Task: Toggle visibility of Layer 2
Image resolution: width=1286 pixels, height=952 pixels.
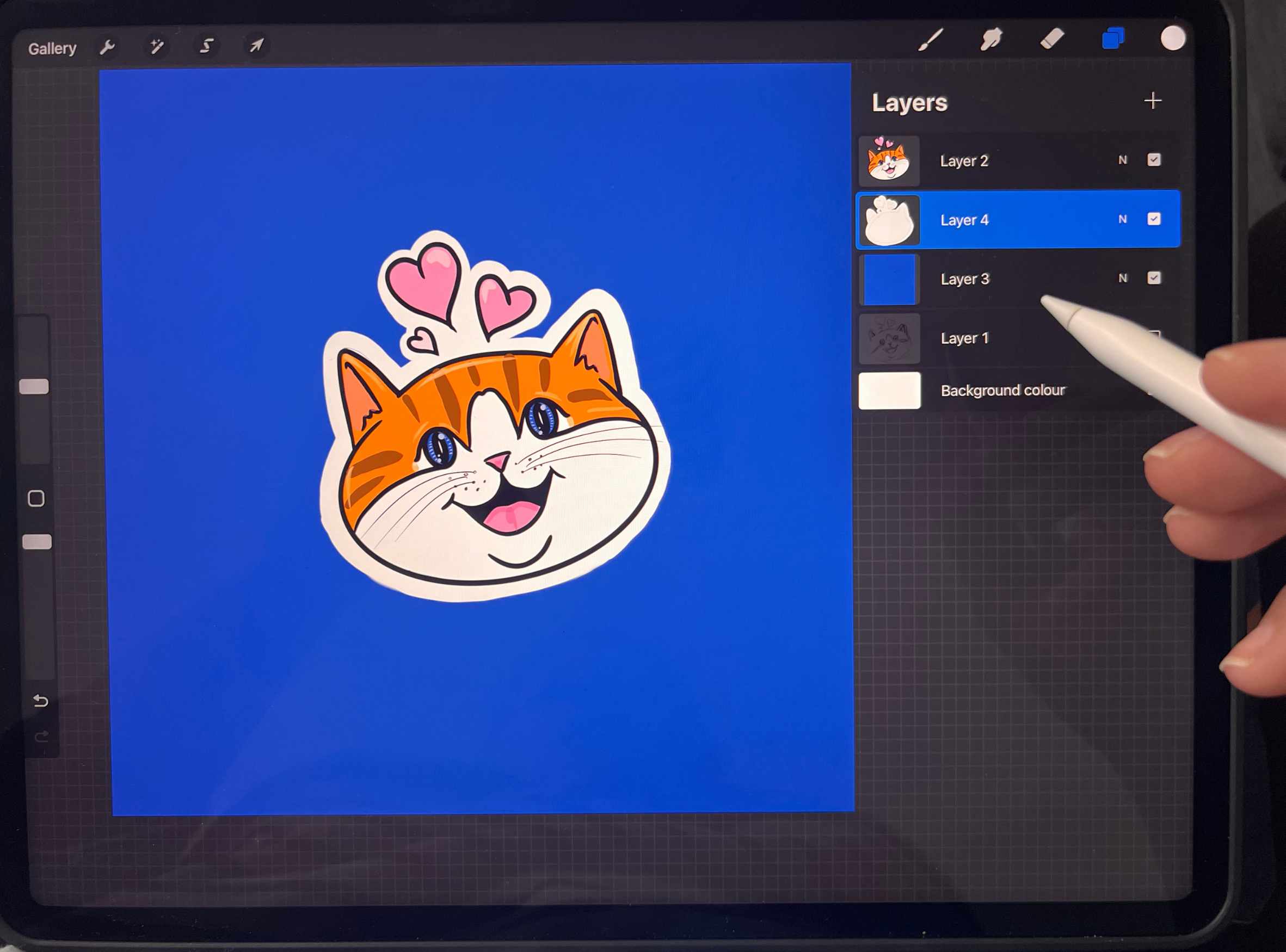Action: click(x=1153, y=160)
